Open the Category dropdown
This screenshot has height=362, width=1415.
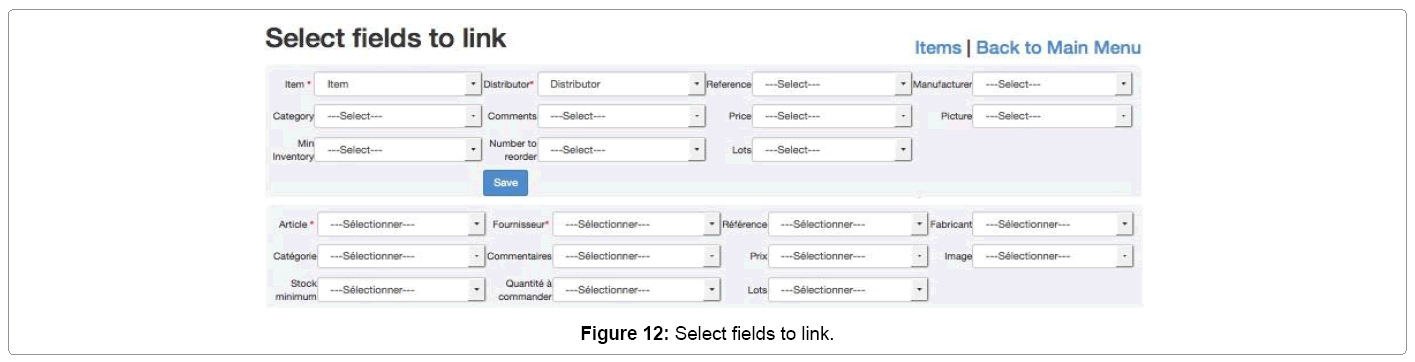point(398,117)
